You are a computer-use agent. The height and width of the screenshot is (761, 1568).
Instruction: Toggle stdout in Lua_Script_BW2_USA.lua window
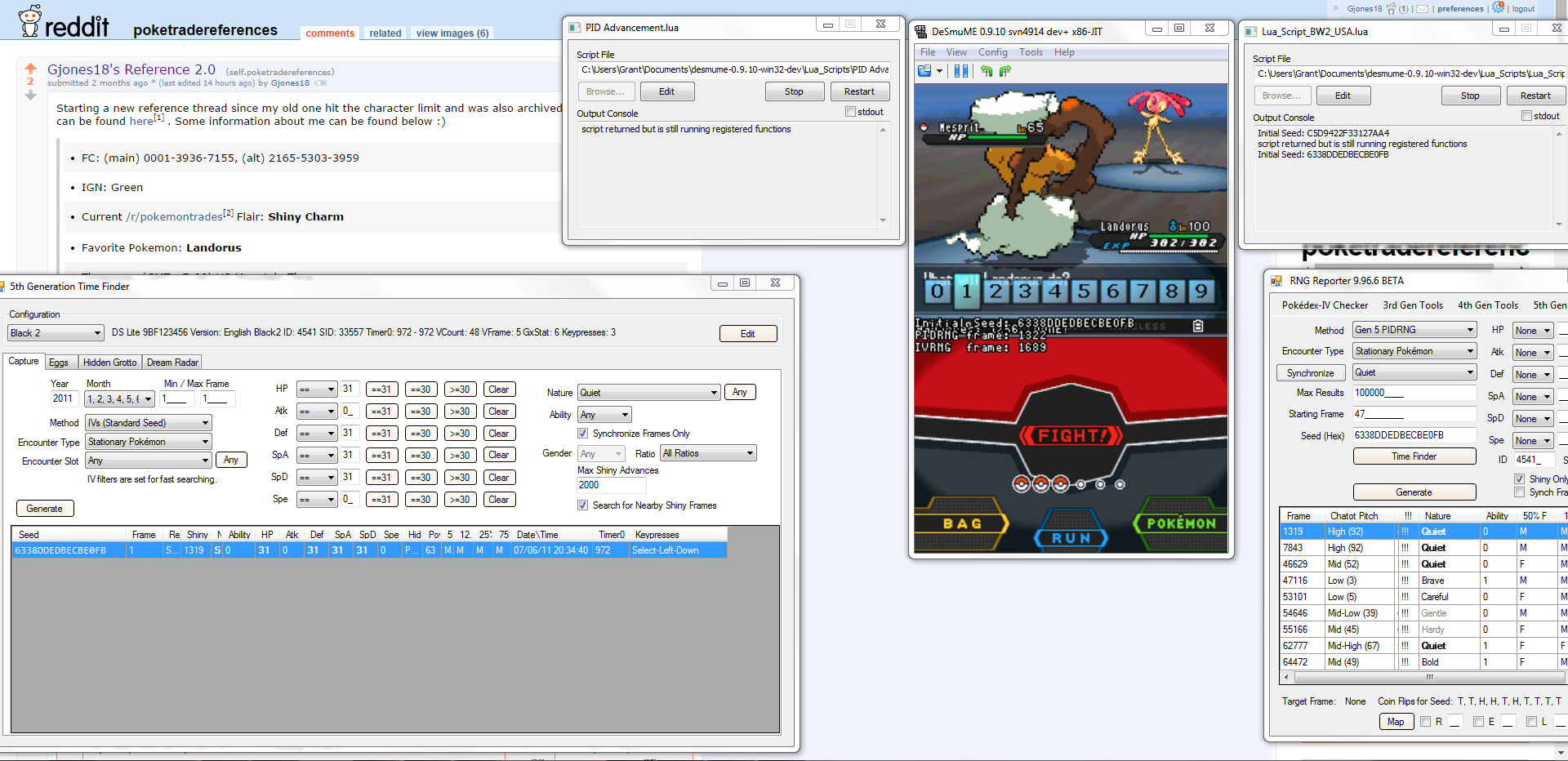[1526, 116]
